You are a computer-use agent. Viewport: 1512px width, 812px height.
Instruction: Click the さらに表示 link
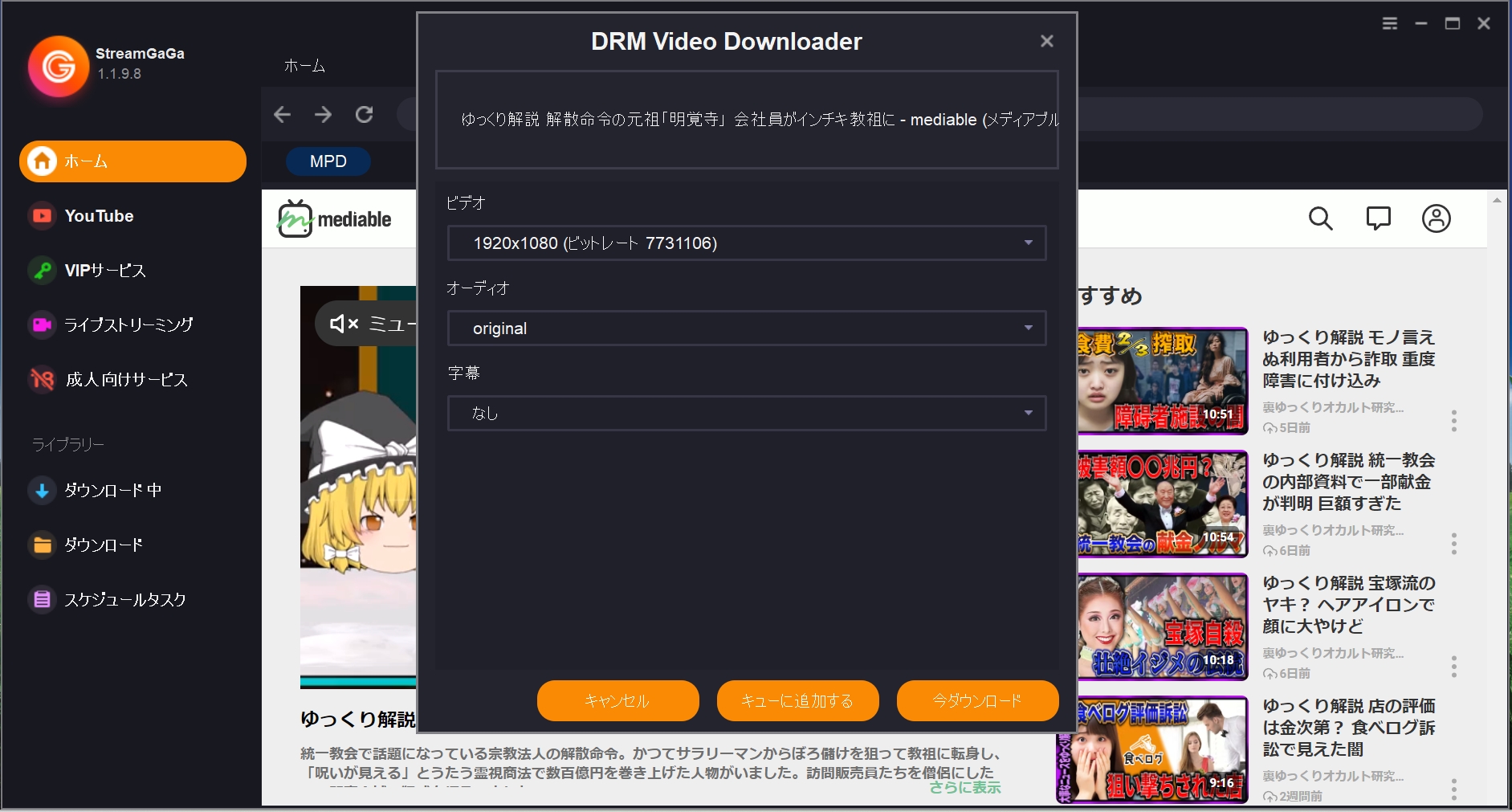tap(964, 788)
